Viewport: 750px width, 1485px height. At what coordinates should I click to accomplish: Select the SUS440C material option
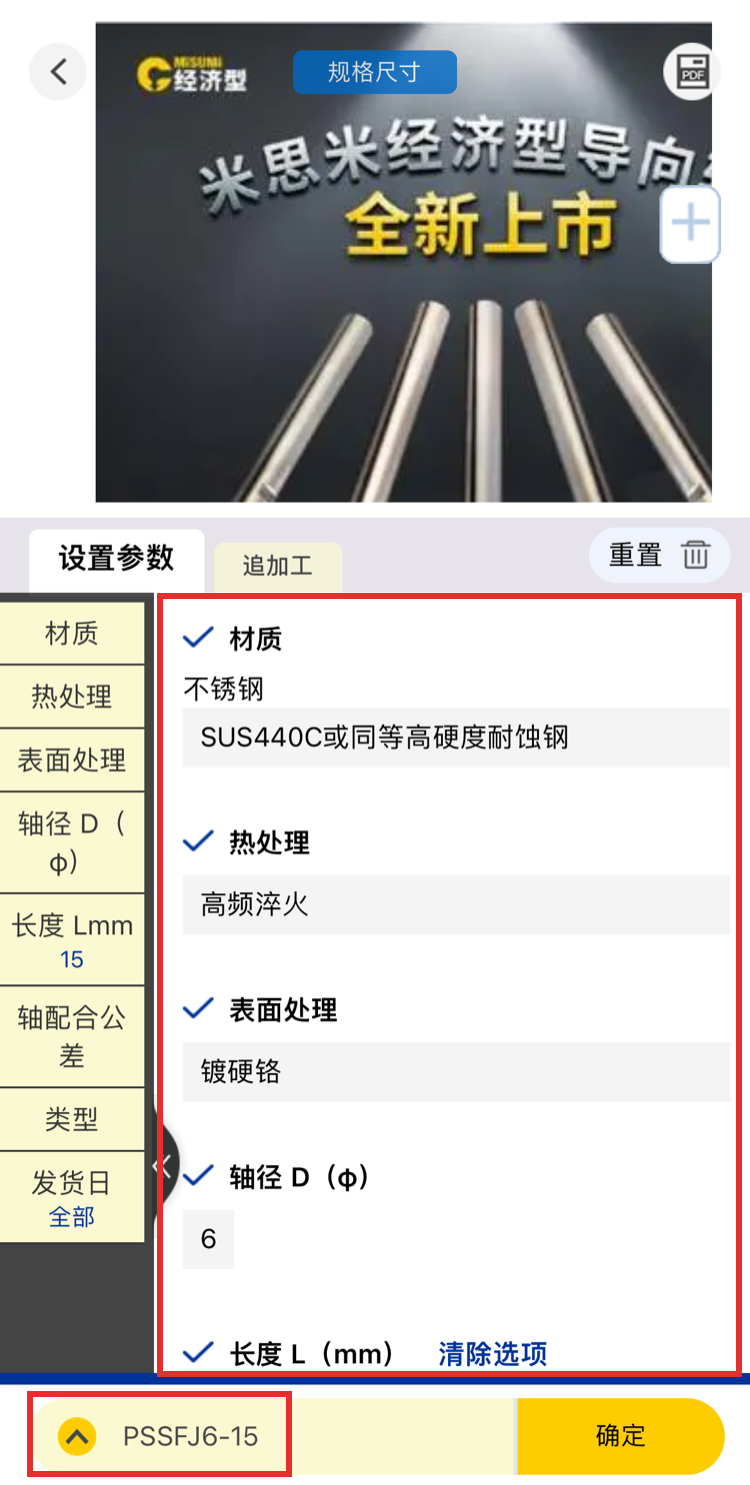click(456, 738)
